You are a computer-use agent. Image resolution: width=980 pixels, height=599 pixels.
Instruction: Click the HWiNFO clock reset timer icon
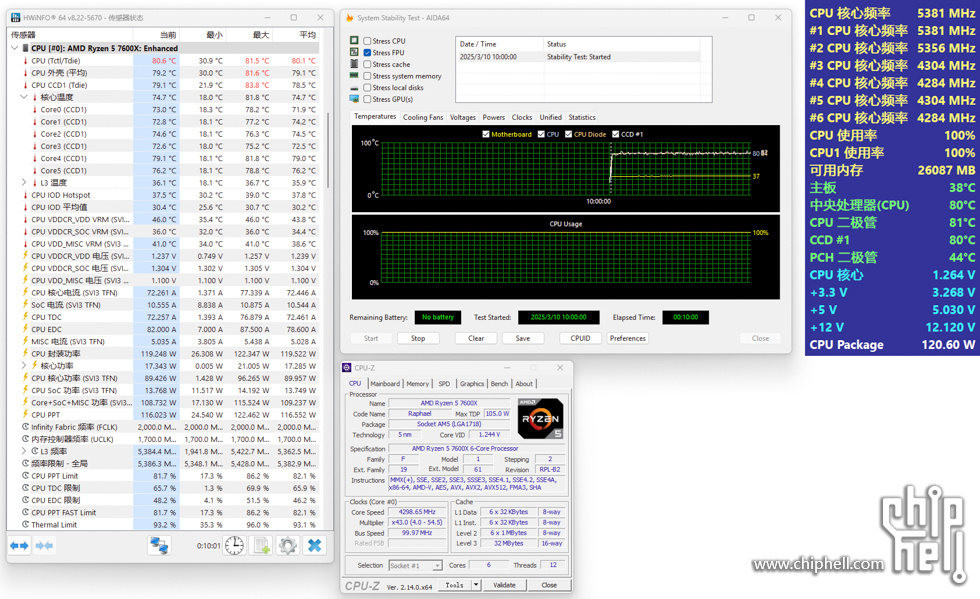coord(234,546)
